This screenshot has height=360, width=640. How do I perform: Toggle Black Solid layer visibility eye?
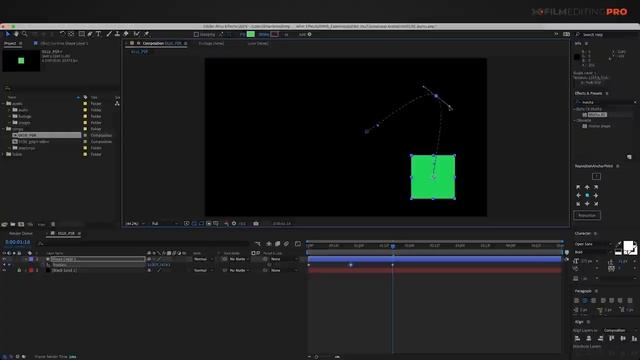[4, 270]
